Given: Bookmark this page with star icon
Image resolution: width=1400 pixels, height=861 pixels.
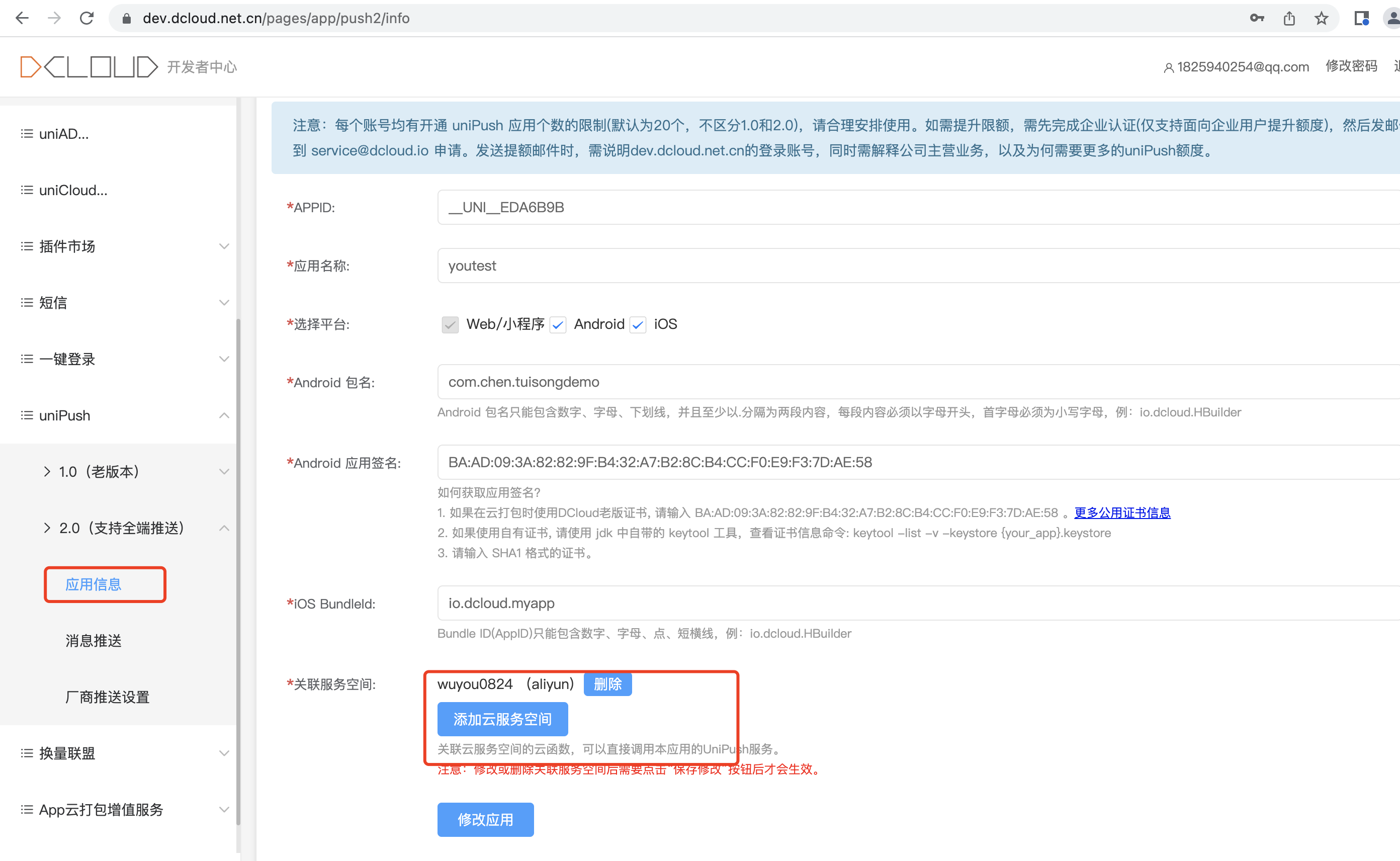Looking at the screenshot, I should (x=1322, y=18).
